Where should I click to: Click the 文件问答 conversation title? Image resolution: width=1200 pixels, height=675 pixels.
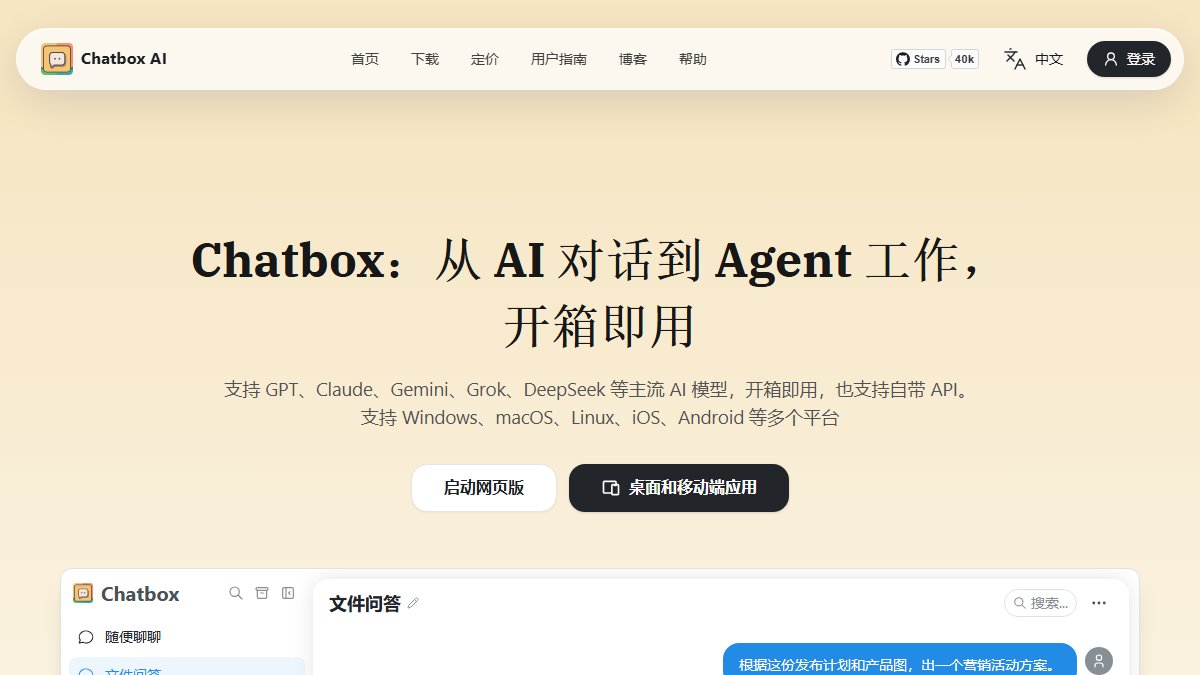click(365, 603)
